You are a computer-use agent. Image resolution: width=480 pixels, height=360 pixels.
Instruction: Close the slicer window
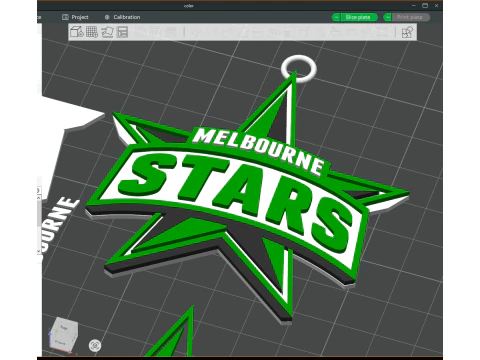[436, 6]
